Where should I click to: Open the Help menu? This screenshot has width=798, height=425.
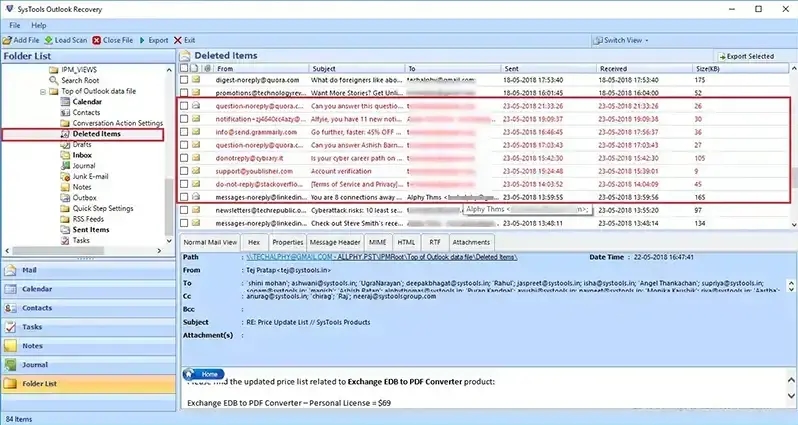39,25
